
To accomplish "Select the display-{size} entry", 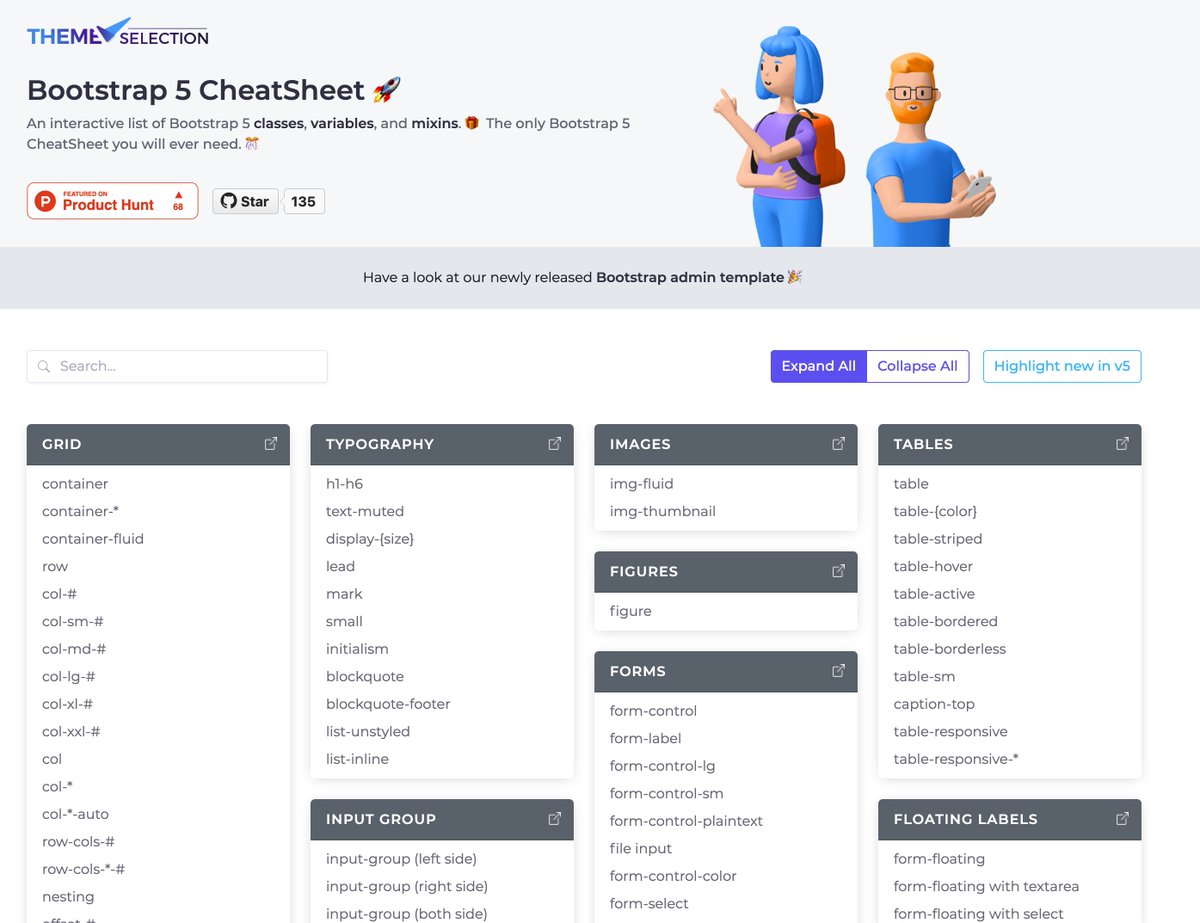I will point(370,539).
